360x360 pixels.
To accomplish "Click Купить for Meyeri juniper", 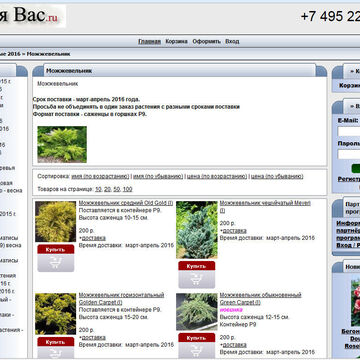I will pos(197,266).
